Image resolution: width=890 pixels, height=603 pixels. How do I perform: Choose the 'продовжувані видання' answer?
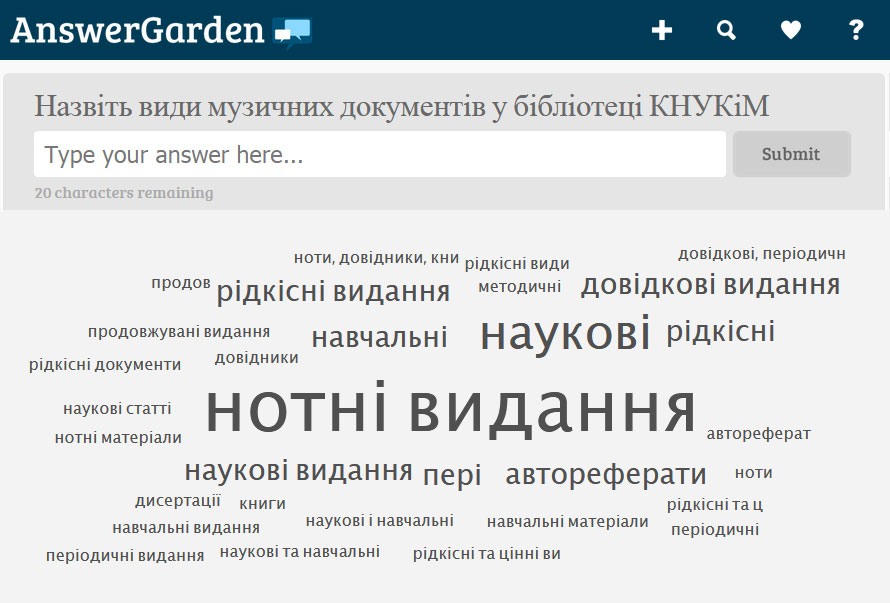pyautogui.click(x=179, y=332)
